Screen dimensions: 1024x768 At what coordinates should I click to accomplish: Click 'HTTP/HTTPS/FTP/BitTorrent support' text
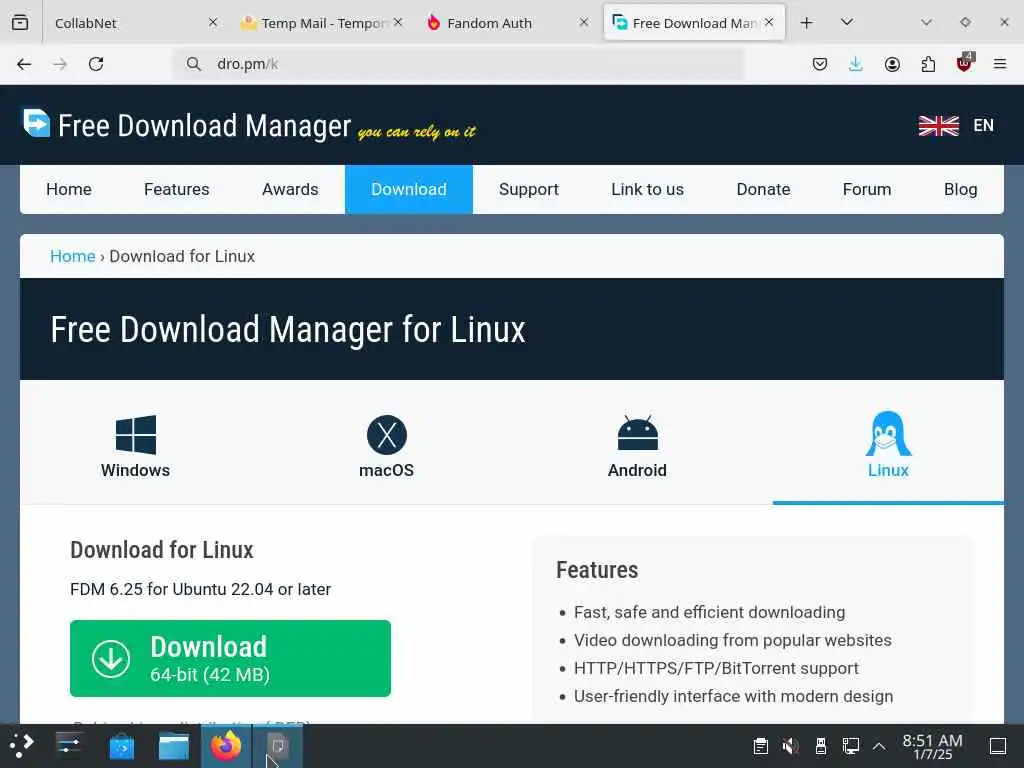point(716,668)
